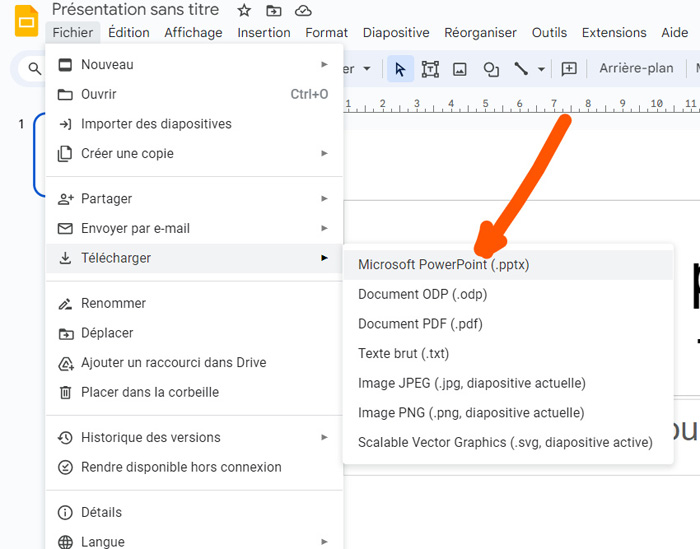Open the Format menu
The width and height of the screenshot is (700, 549).
[326, 33]
